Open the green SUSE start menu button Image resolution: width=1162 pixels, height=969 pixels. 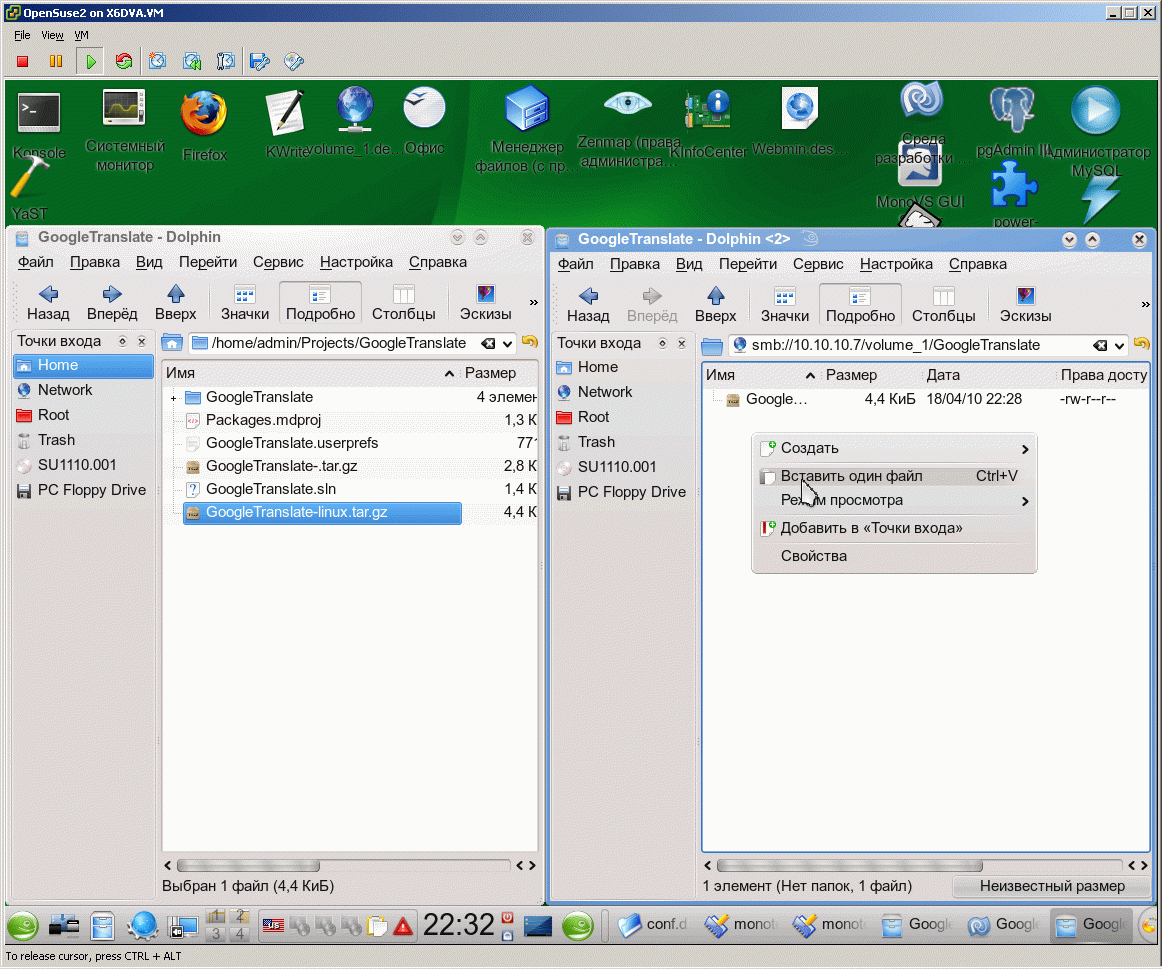pyautogui.click(x=23, y=926)
